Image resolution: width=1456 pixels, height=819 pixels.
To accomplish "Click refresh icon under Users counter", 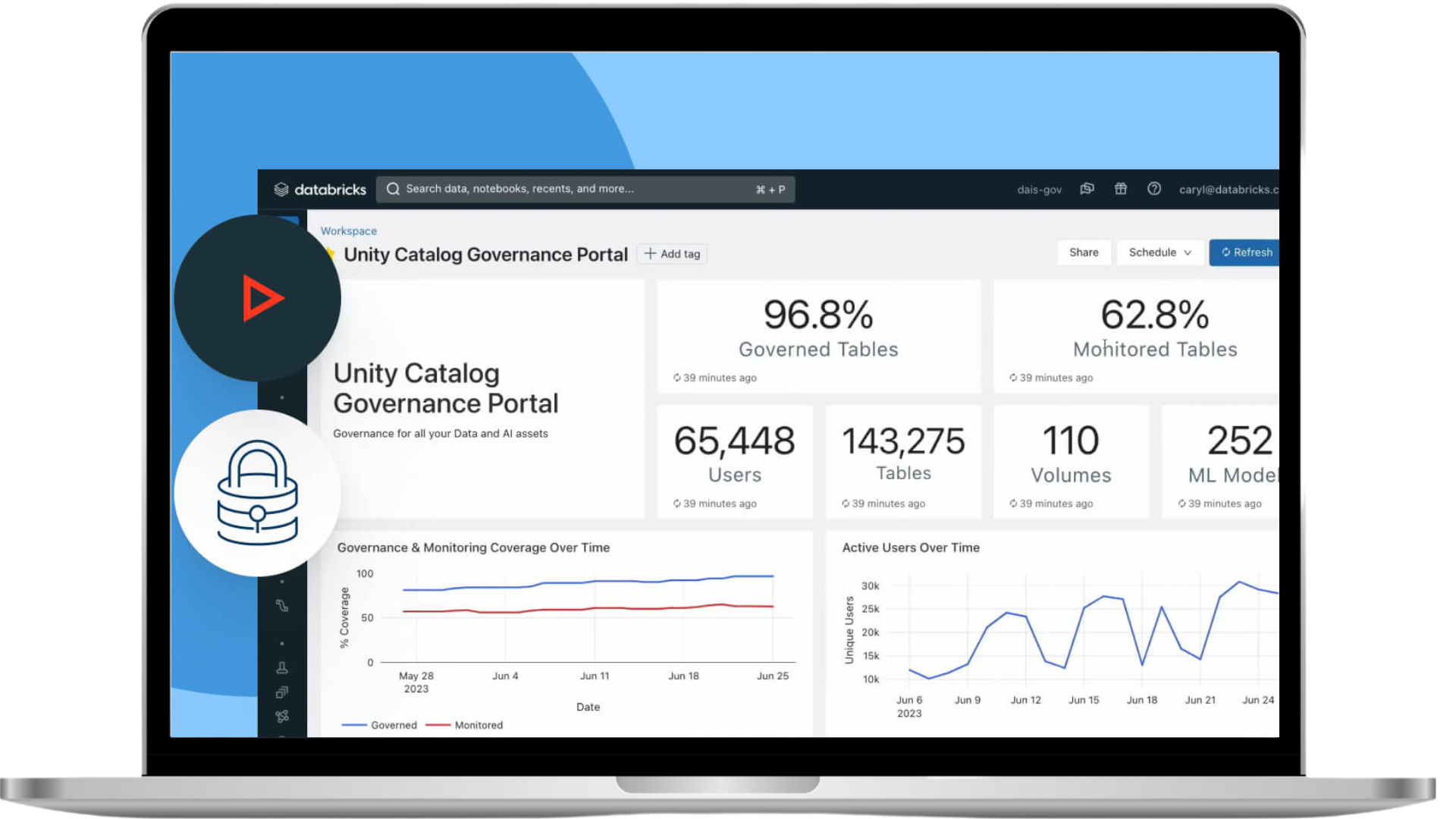I will coord(676,504).
